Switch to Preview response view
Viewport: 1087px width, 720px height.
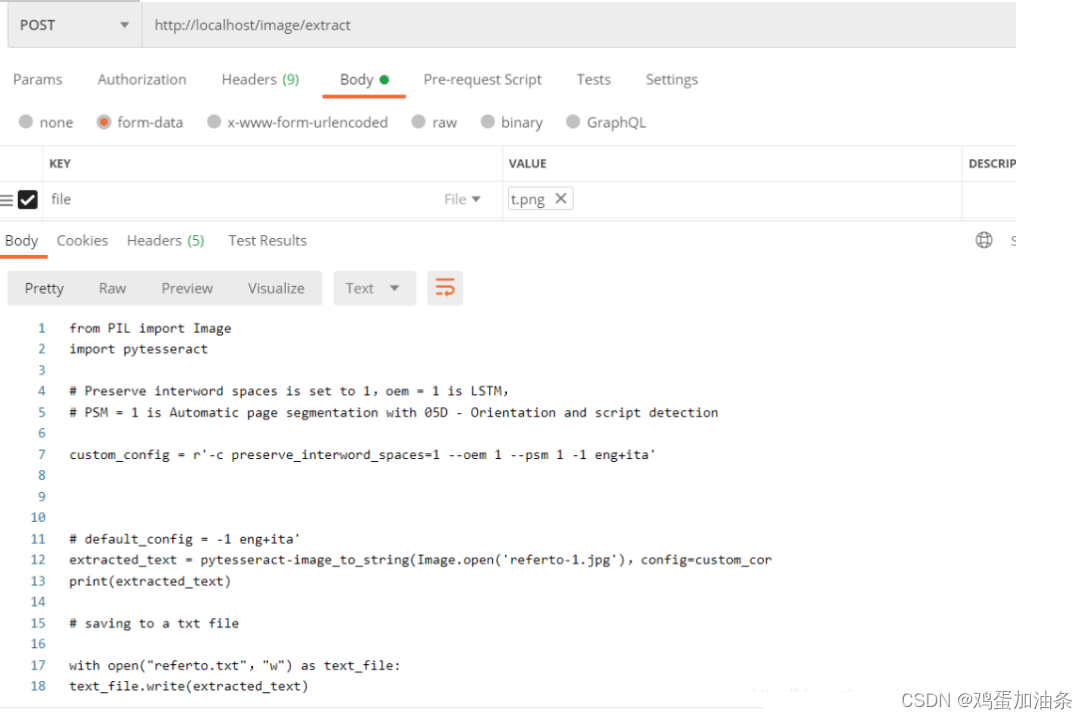point(187,288)
